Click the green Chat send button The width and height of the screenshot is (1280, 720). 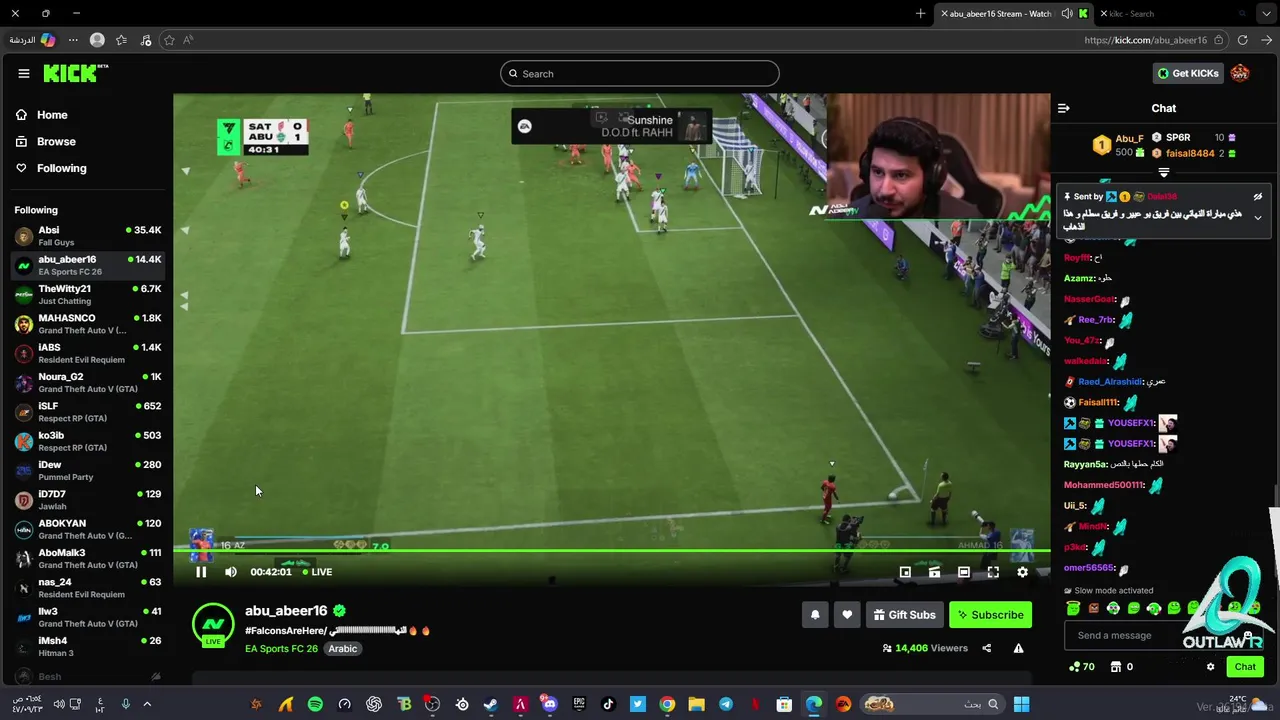pyautogui.click(x=1245, y=666)
